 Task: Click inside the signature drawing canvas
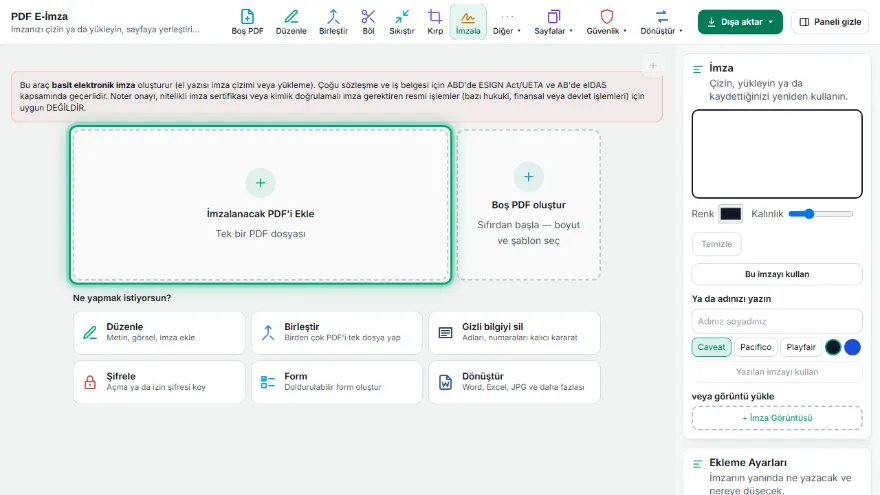pos(777,154)
